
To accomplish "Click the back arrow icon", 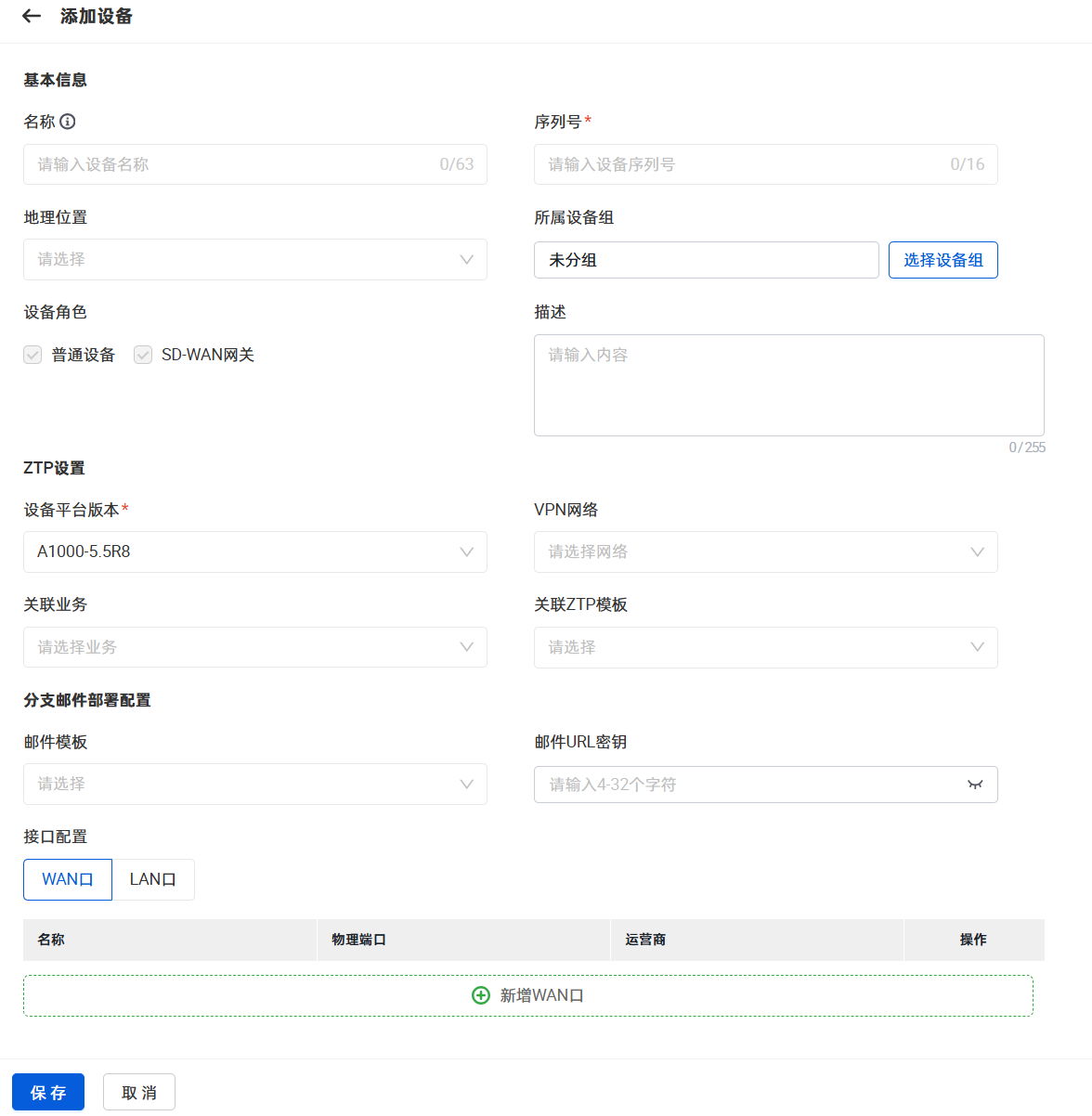I will point(32,16).
